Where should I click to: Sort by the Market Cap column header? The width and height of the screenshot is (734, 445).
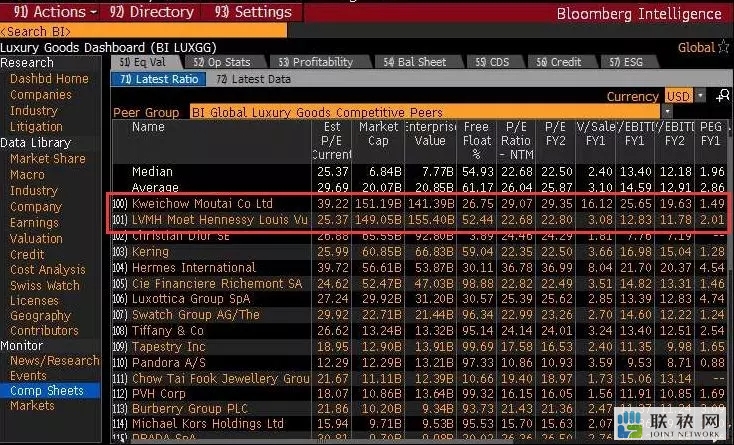click(378, 134)
